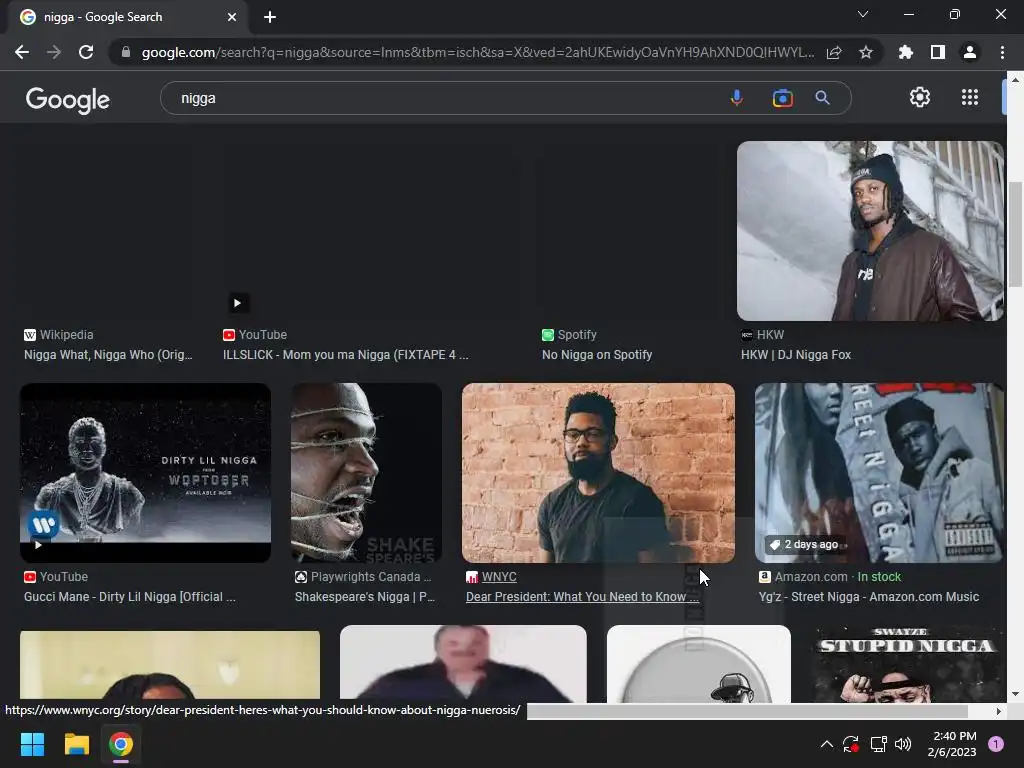
Task: Click the Chrome icon on the taskbar
Action: point(121,744)
